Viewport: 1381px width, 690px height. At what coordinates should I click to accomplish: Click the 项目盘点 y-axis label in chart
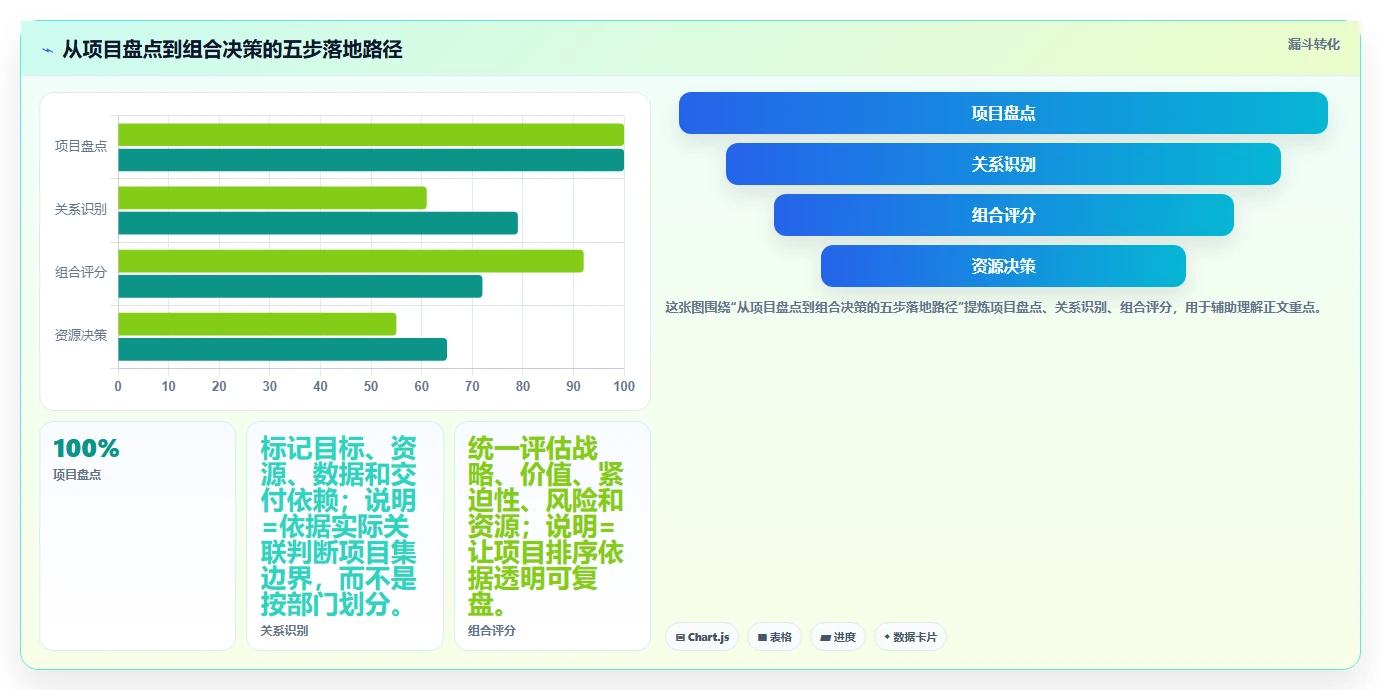(81, 146)
